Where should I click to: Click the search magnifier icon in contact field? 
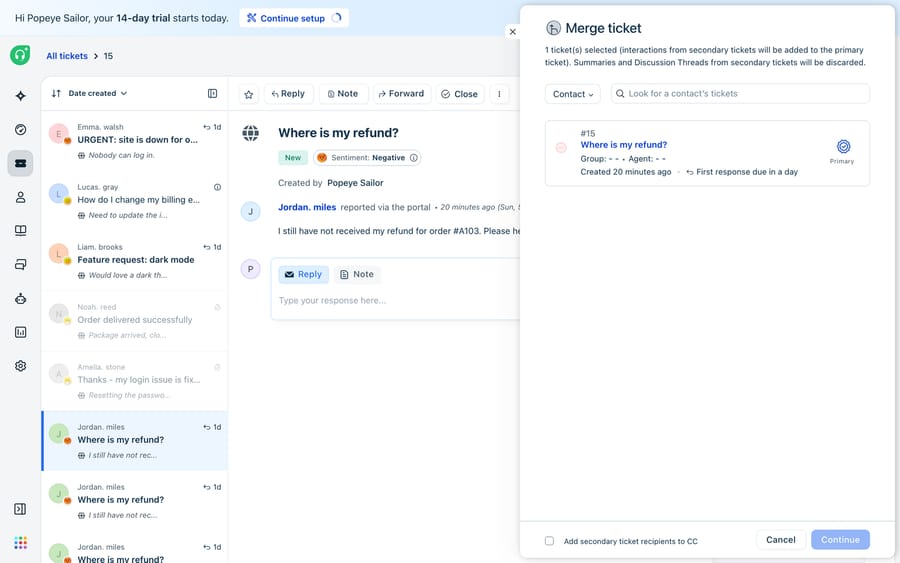point(620,94)
